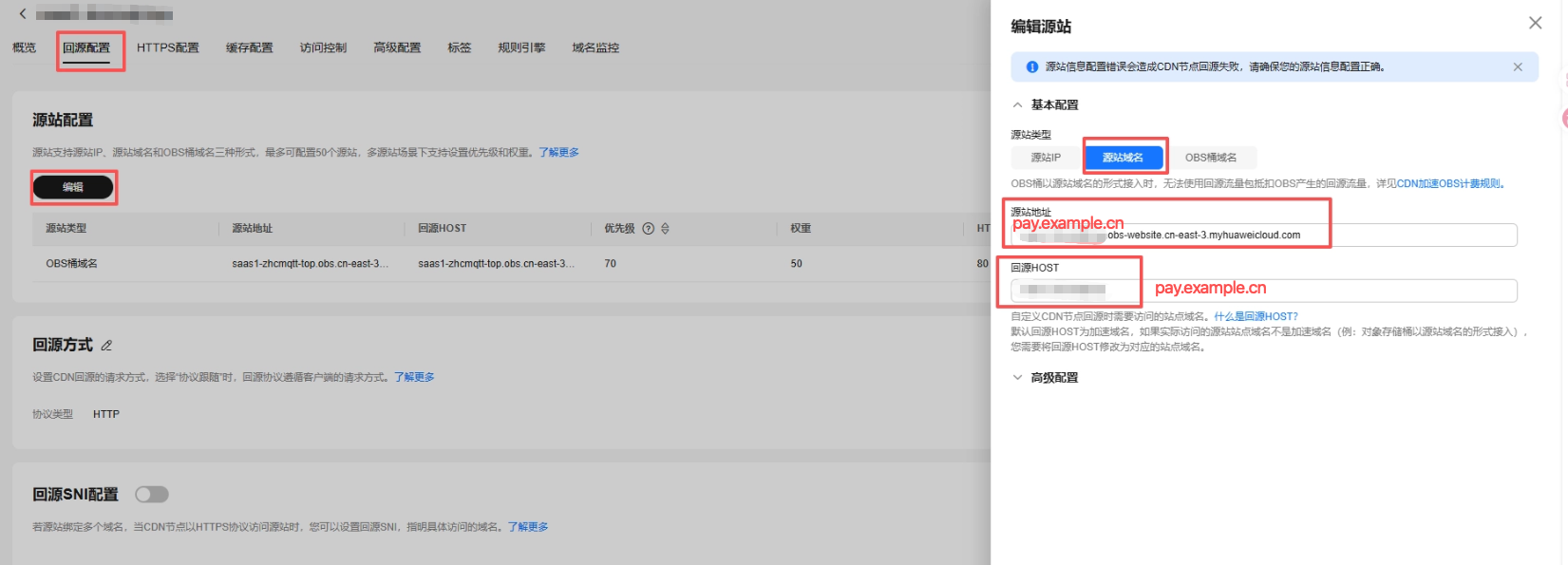Click the 源站类型 column header
1568x565 pixels.
point(66,228)
